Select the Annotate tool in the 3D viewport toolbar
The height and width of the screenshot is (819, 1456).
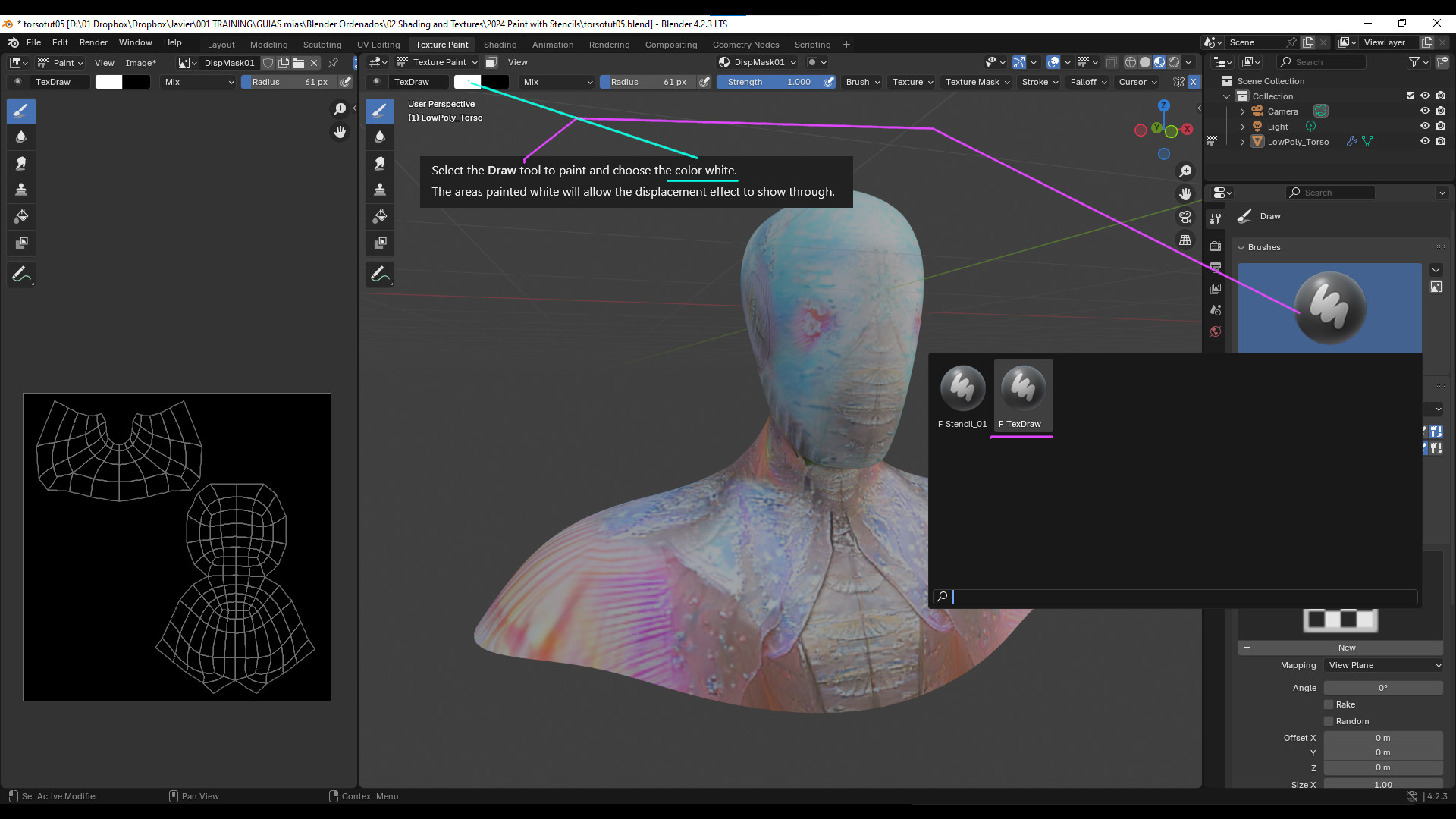click(x=380, y=275)
